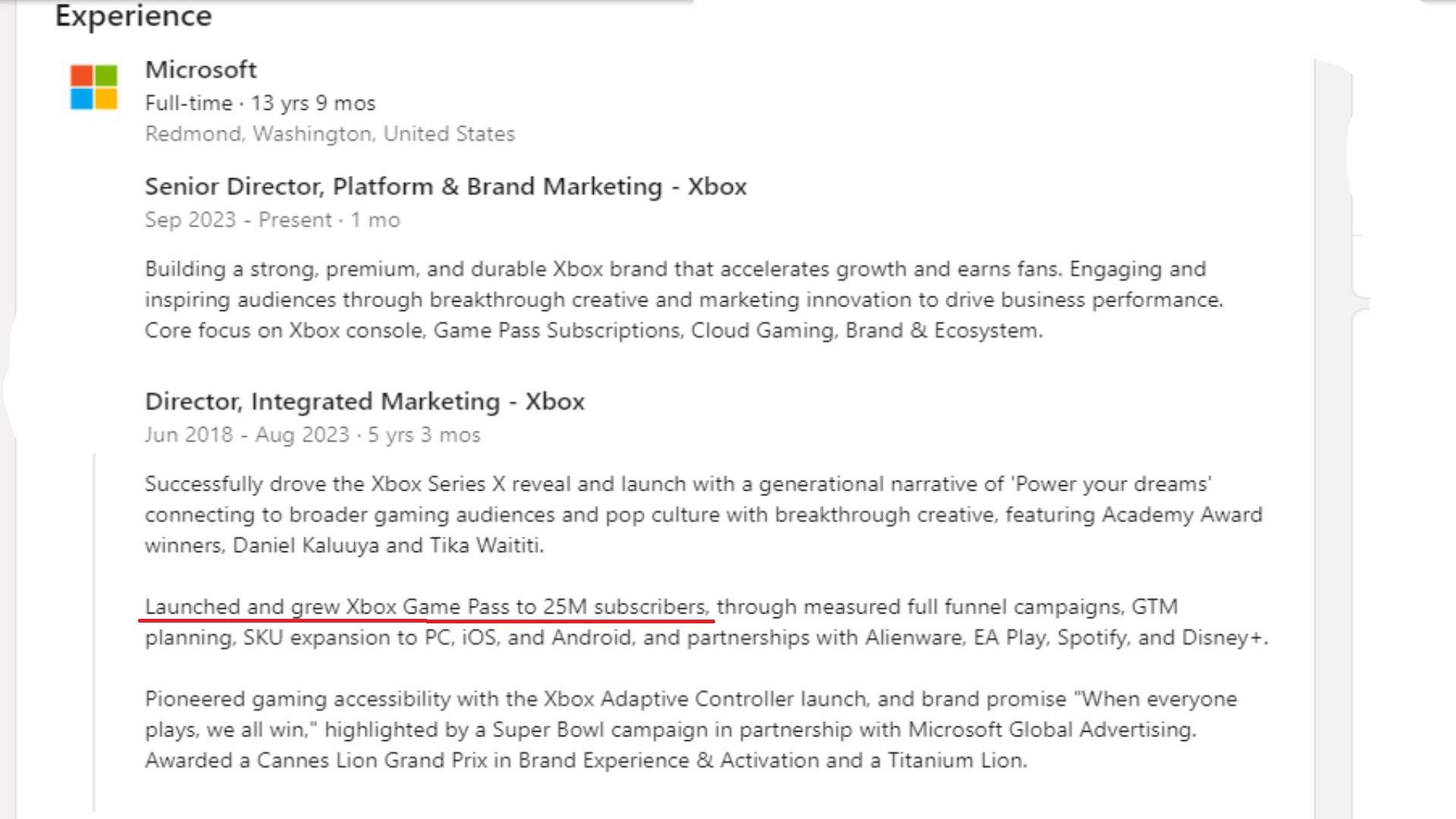Click the vertical timeline bar beside Director role
Viewport: 1456px width, 819px height.
tap(94, 633)
